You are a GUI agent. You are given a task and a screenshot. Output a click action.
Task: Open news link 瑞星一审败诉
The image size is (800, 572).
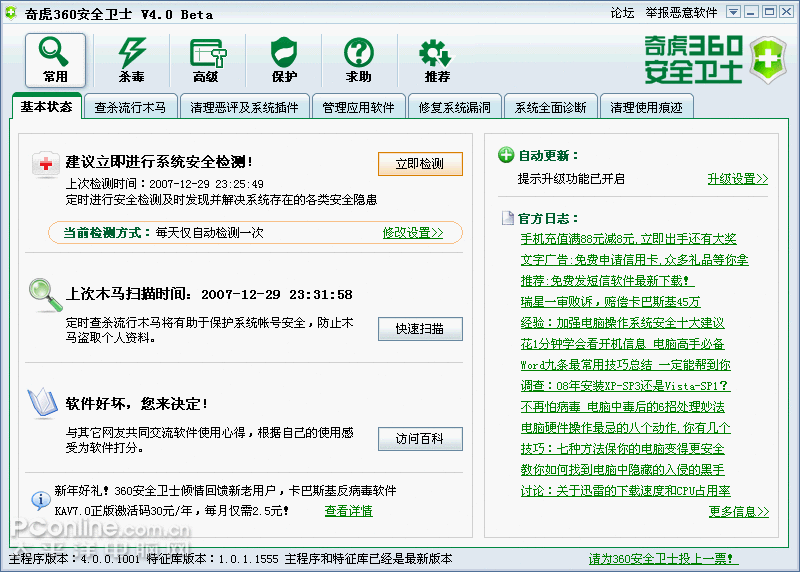click(x=610, y=301)
